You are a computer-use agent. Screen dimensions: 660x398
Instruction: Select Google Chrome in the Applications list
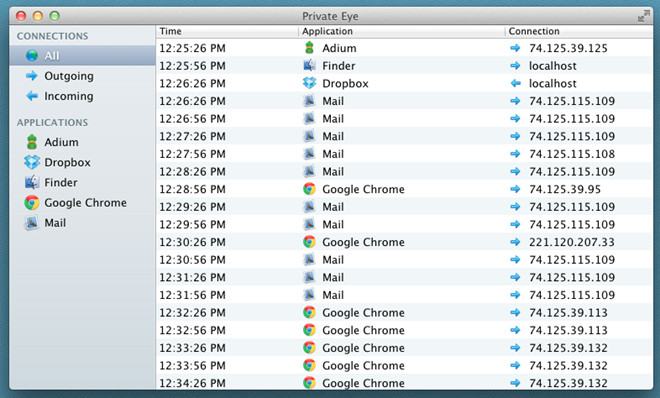click(x=82, y=202)
